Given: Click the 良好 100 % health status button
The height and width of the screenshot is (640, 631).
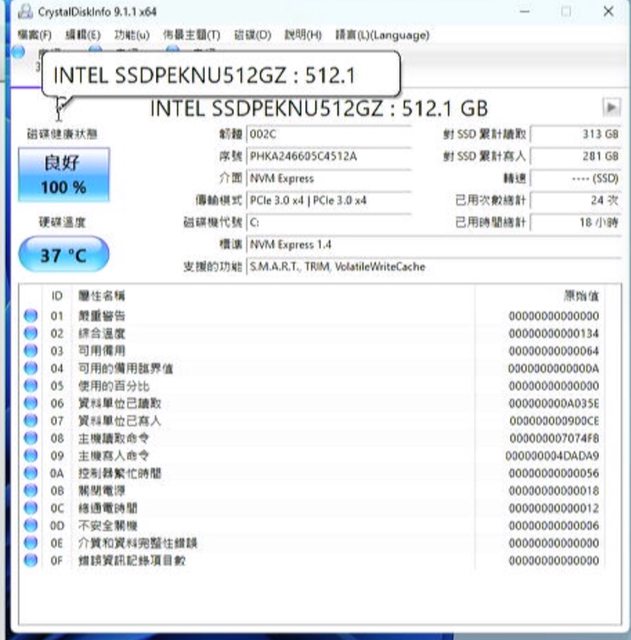Looking at the screenshot, I should (64, 174).
